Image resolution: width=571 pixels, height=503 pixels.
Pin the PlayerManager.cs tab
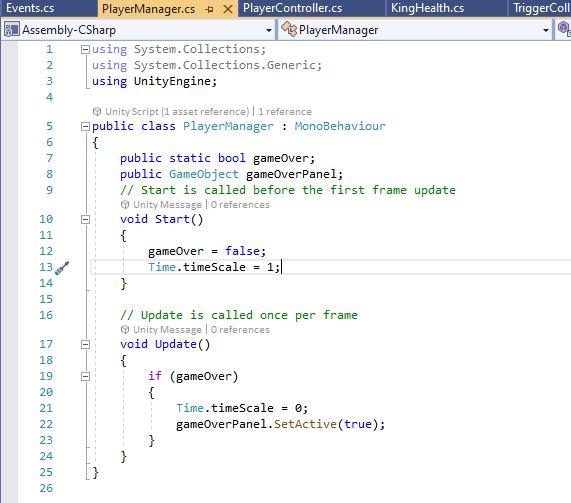pyautogui.click(x=209, y=9)
